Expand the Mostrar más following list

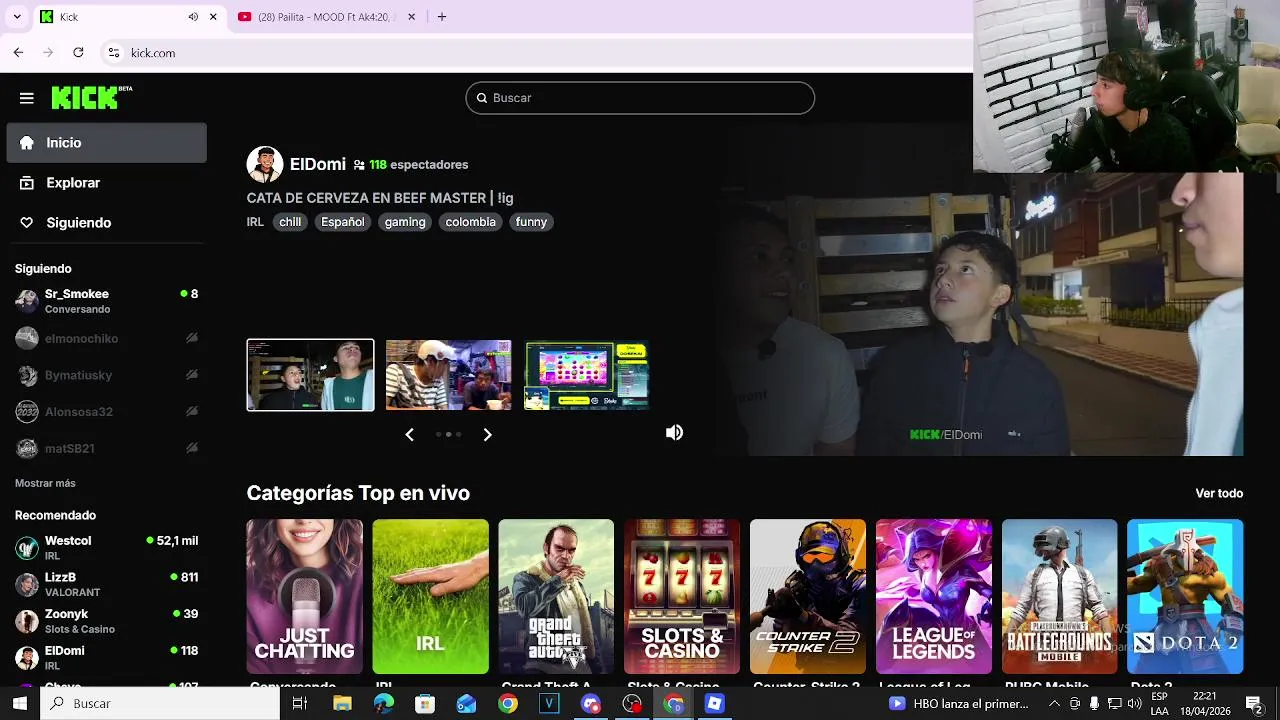coord(45,483)
